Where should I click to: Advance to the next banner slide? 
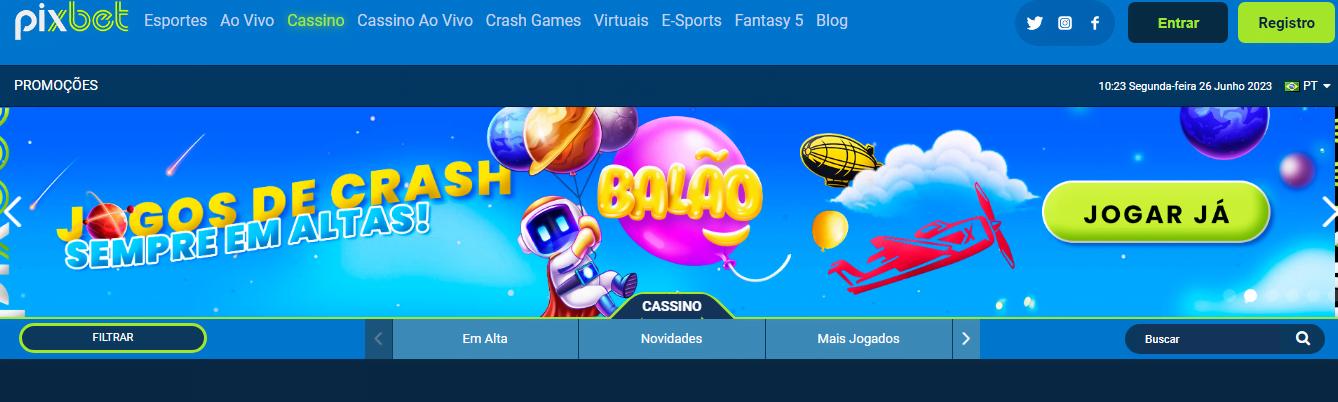[1329, 212]
